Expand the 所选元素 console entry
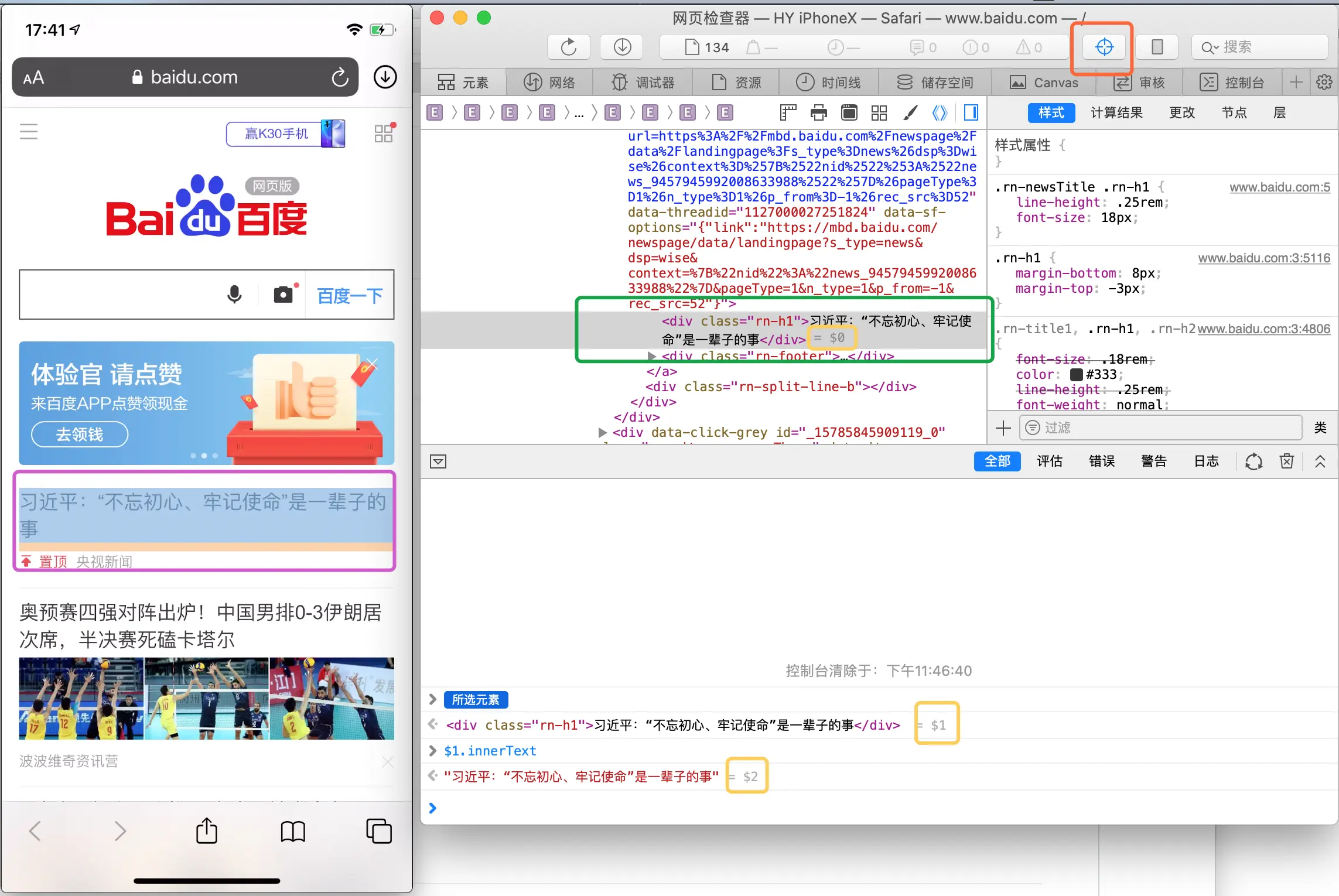This screenshot has width=1339, height=896. pos(432,699)
